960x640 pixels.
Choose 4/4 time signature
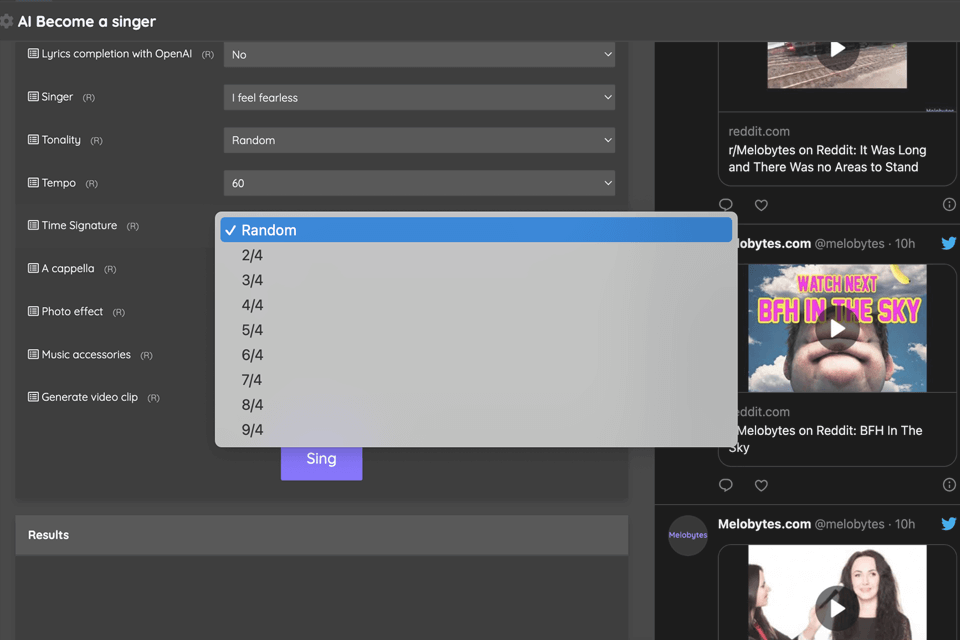click(476, 305)
